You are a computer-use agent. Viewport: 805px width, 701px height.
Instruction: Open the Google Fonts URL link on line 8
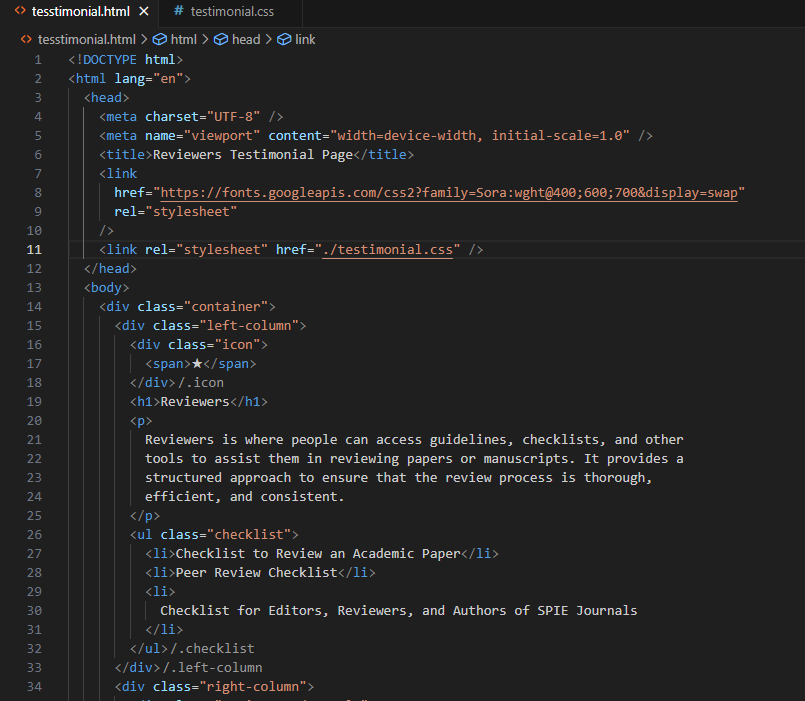click(x=449, y=193)
